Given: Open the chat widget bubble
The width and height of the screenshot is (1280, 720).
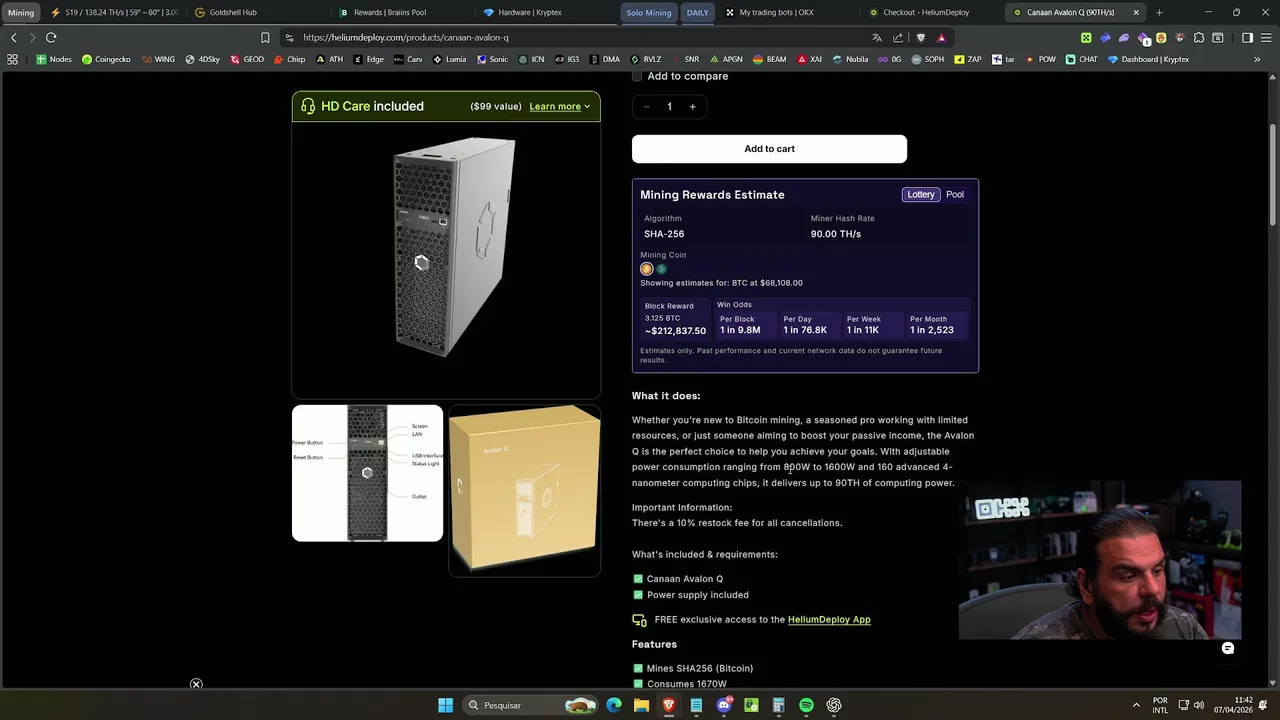Looking at the screenshot, I should (x=1228, y=648).
